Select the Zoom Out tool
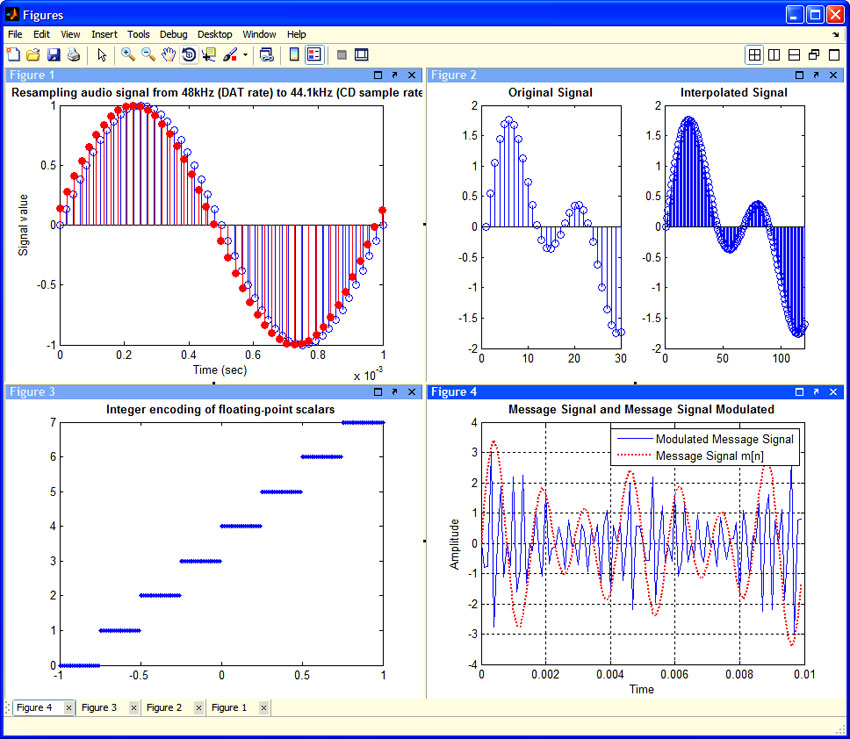 [x=146, y=55]
